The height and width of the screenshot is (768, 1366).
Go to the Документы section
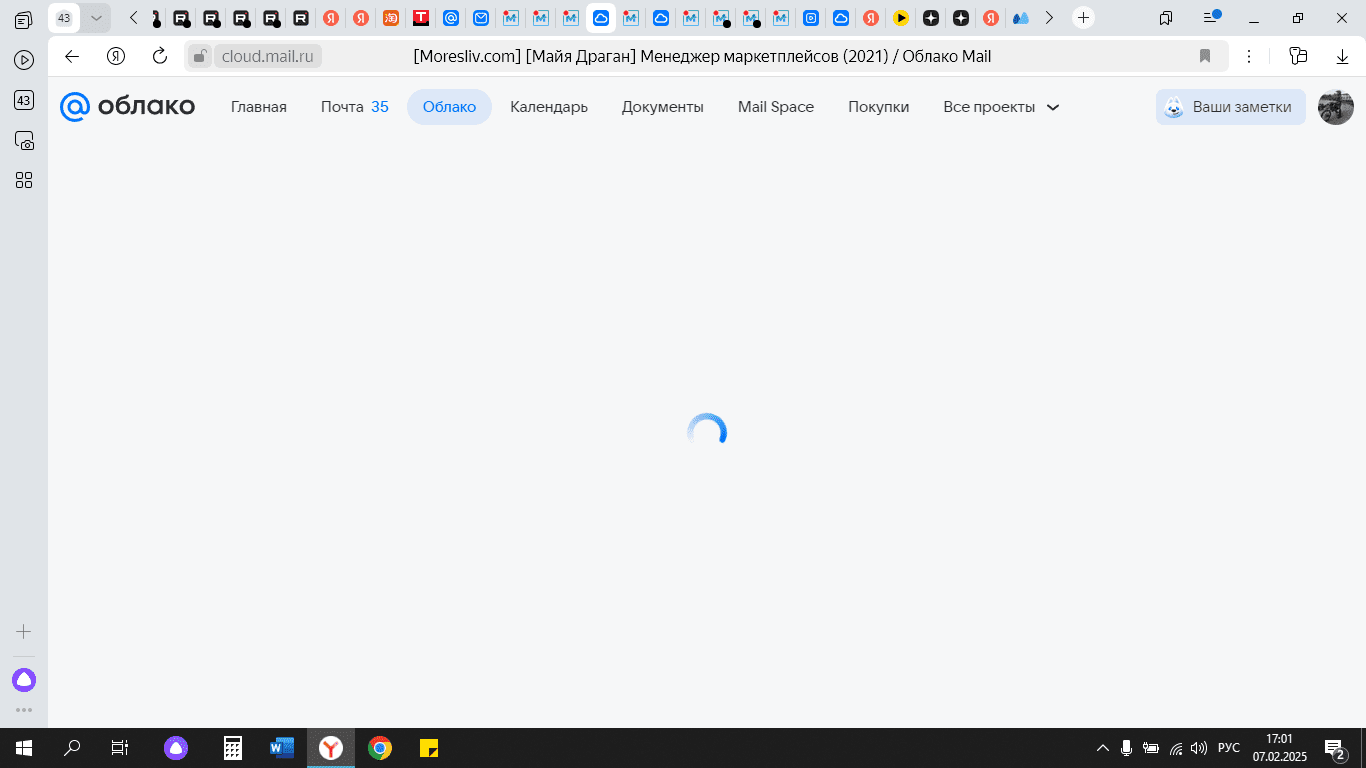click(x=662, y=107)
